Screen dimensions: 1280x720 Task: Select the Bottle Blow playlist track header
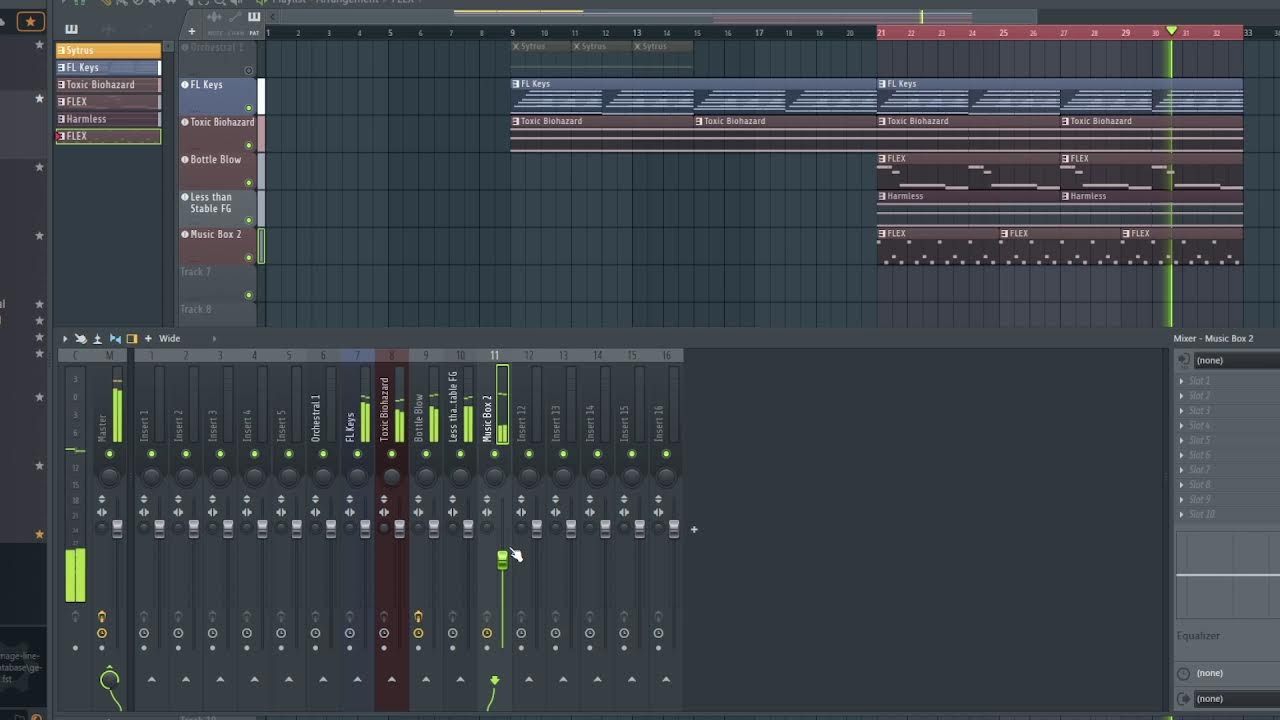click(x=217, y=170)
